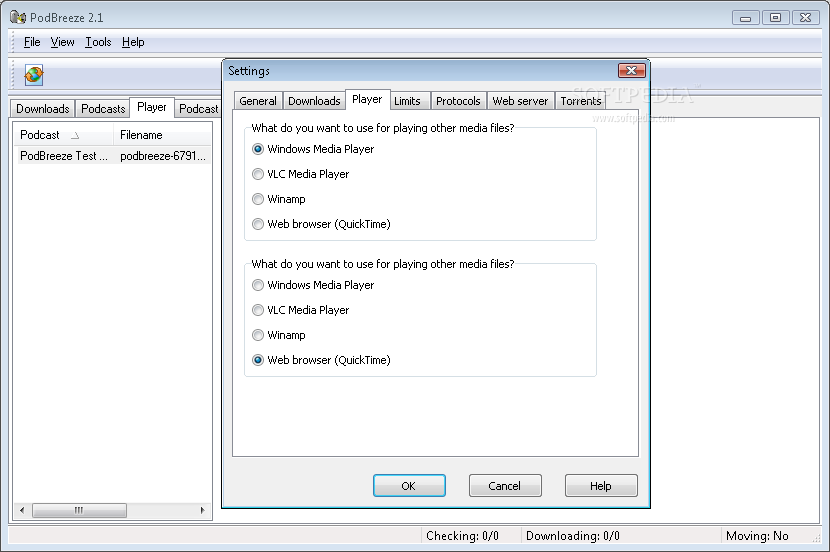Maximize the PodBreeze window
830x552 pixels.
[775, 18]
